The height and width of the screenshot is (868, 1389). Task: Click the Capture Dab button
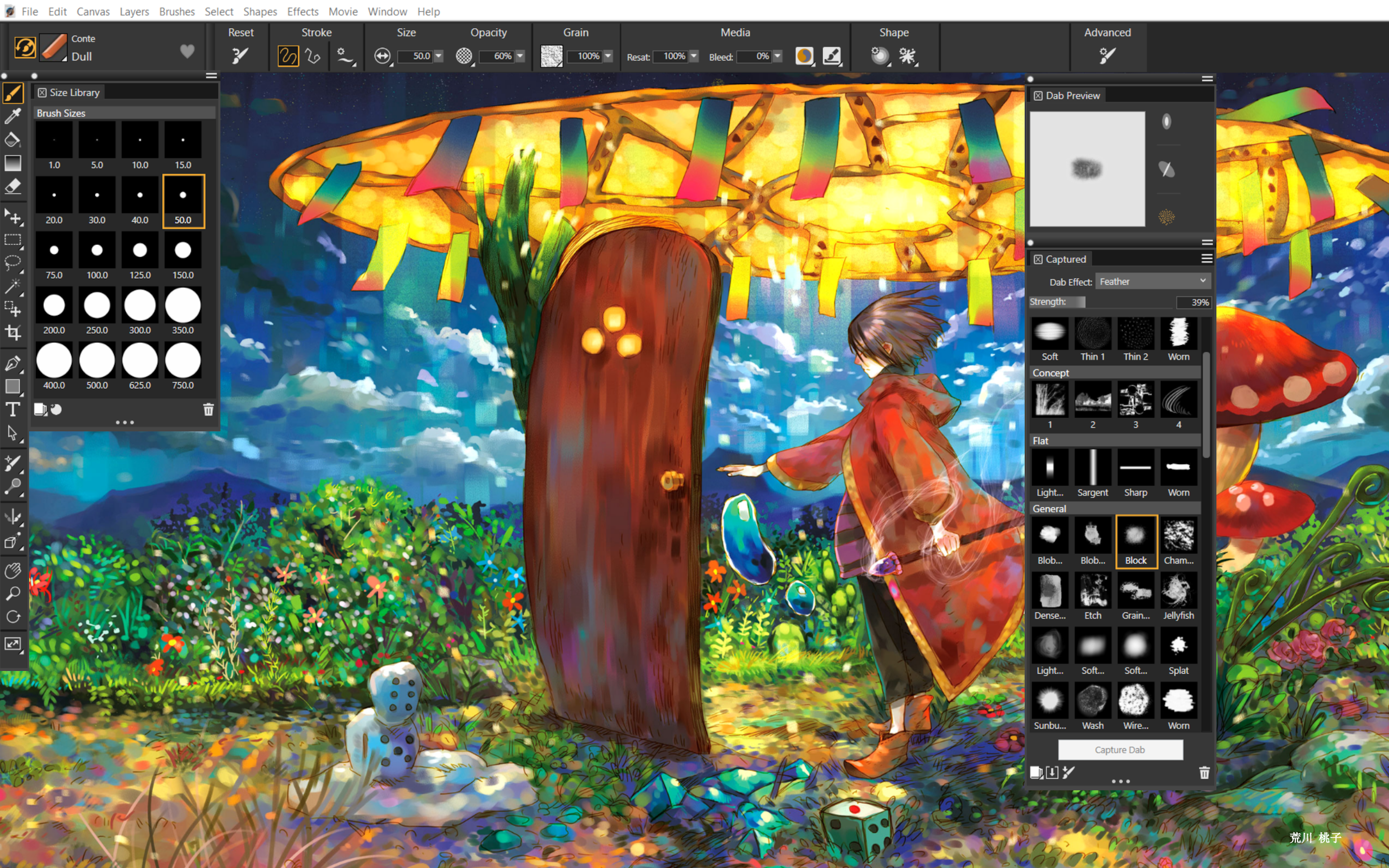[x=1120, y=750]
